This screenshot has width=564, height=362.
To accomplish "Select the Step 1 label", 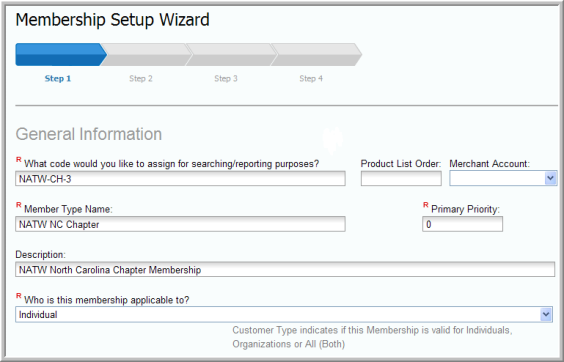I will (x=58, y=78).
